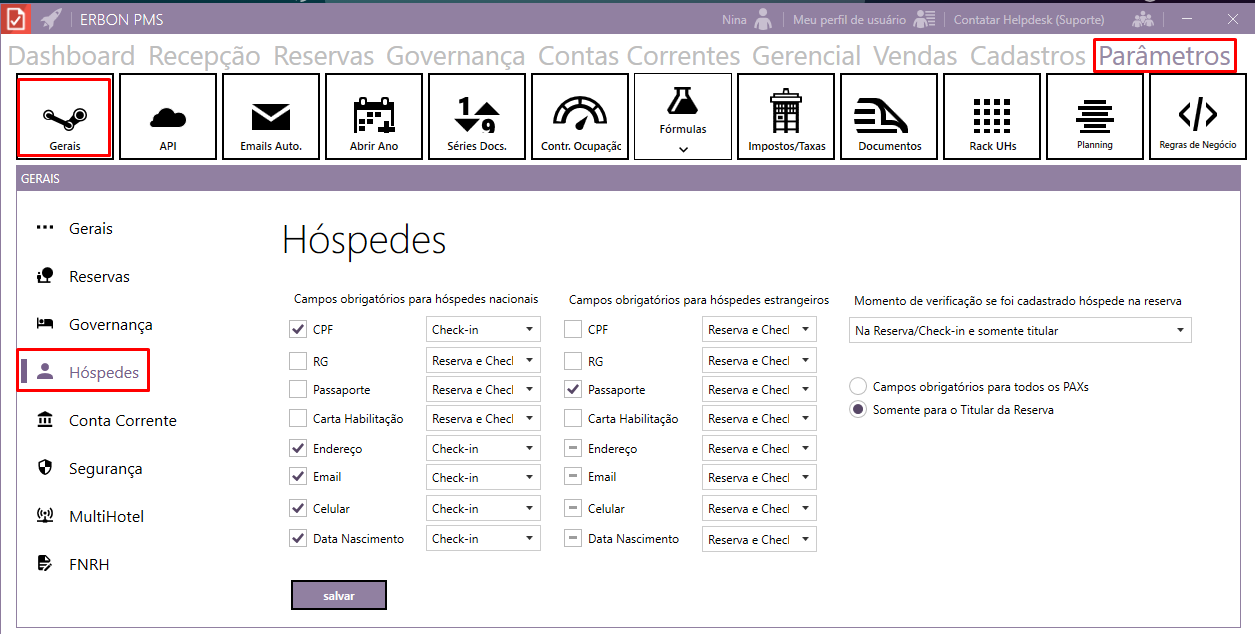
Task: Click the Rack UHs grid icon
Action: point(992,117)
